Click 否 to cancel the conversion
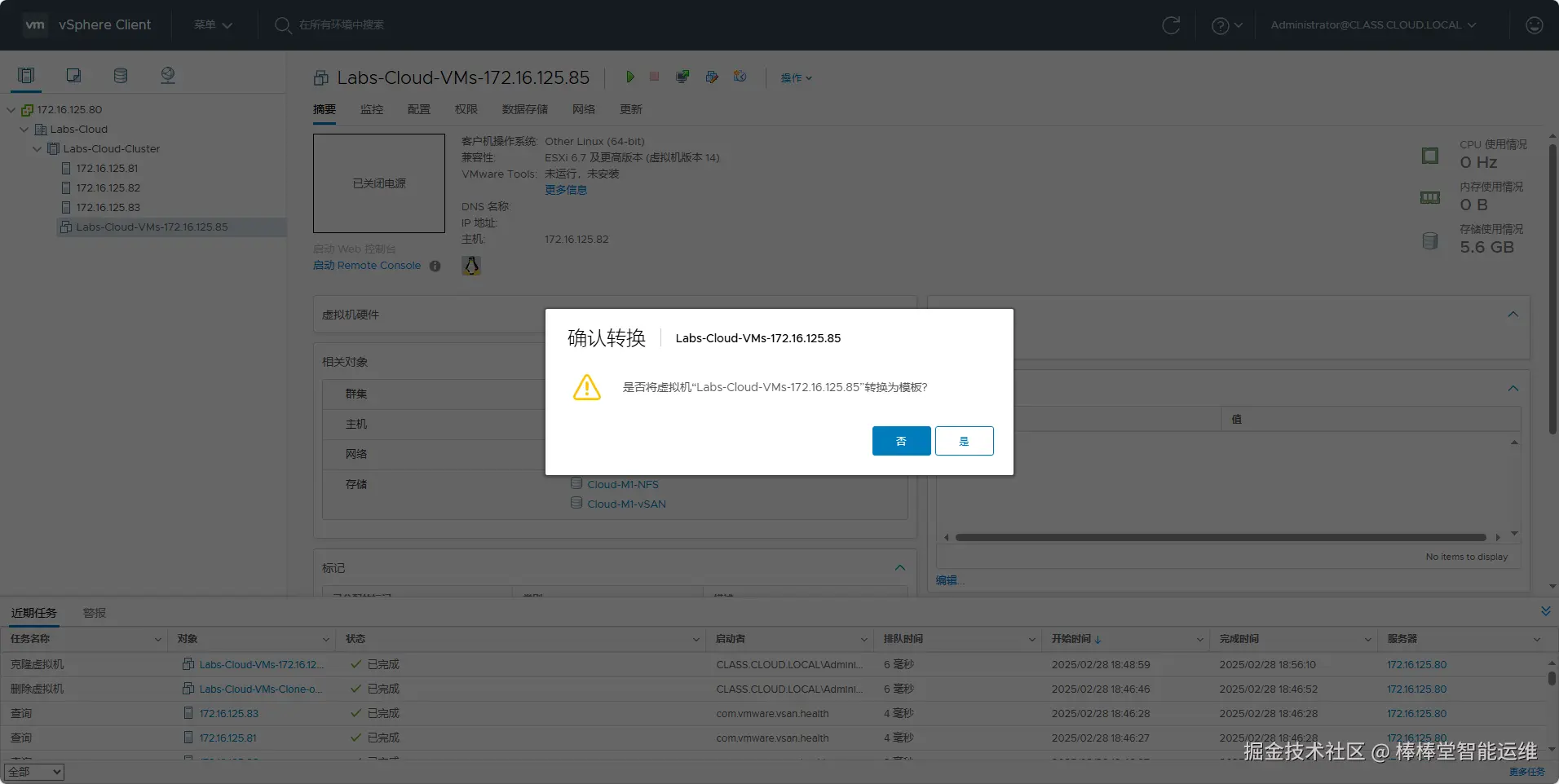 click(x=902, y=441)
